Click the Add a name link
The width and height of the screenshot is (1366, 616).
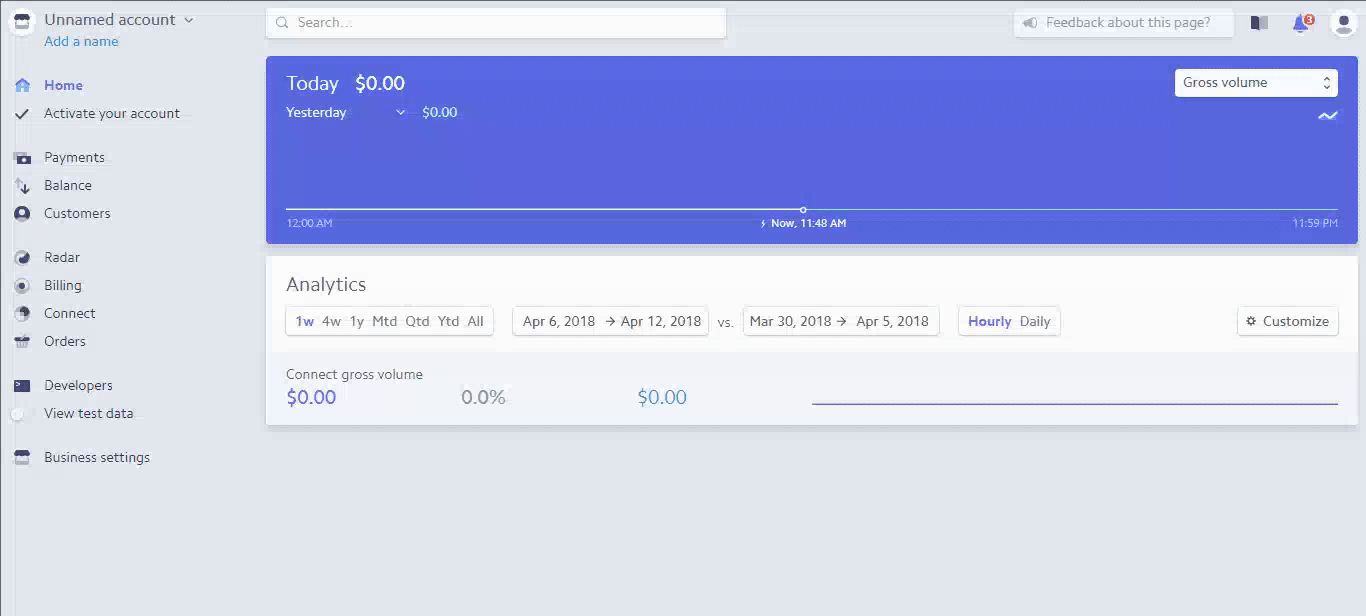81,41
